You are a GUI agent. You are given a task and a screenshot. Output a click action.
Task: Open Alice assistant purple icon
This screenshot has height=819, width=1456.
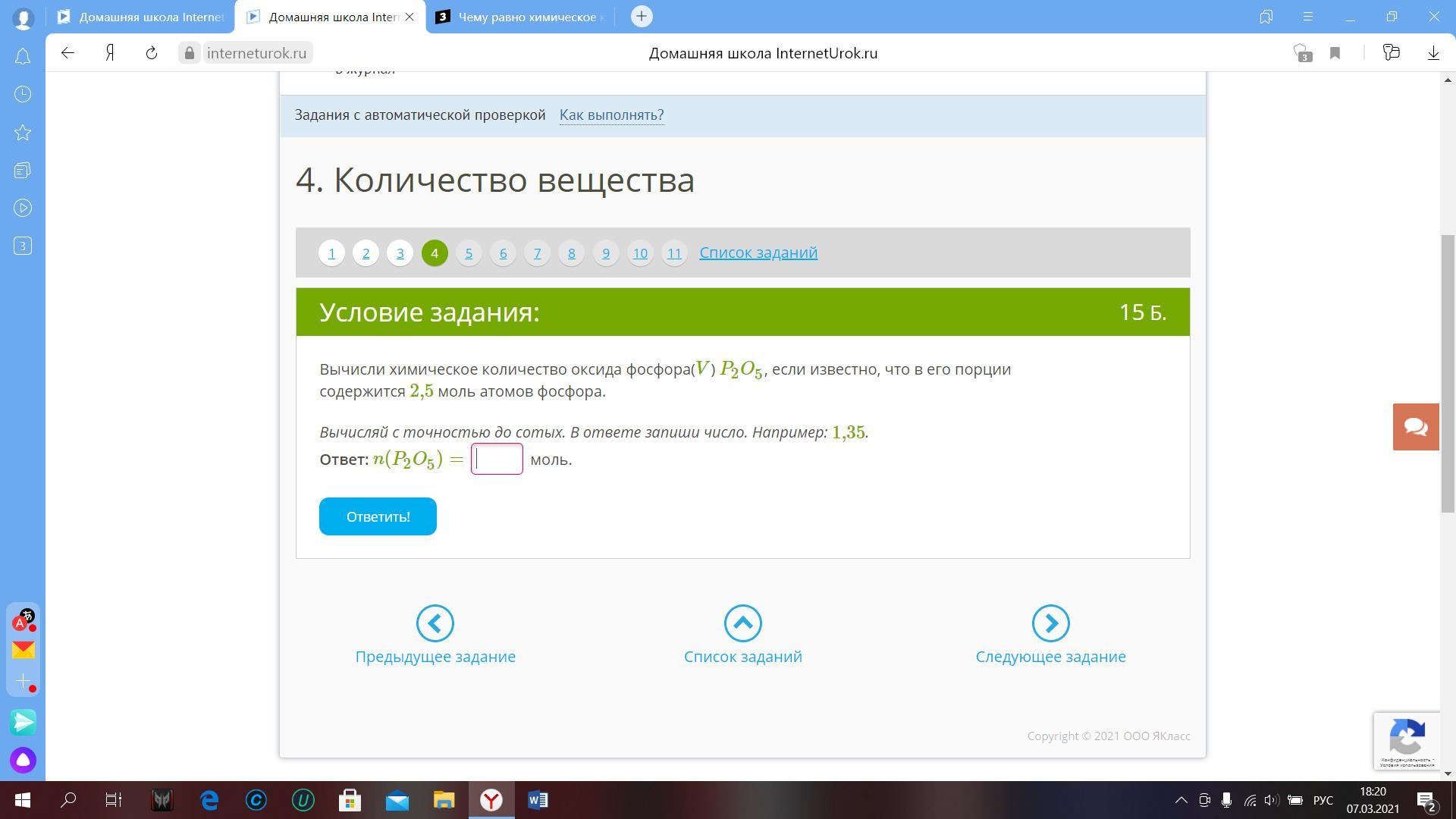point(23,760)
